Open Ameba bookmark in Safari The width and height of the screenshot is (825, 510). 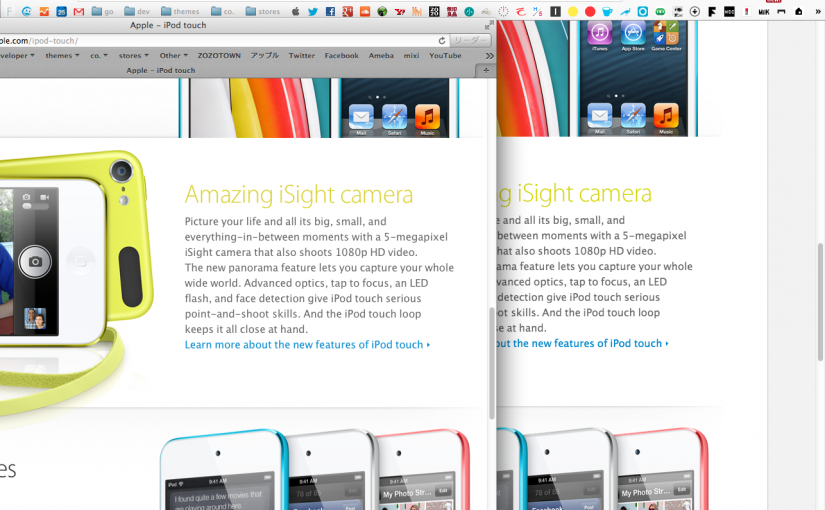click(381, 55)
